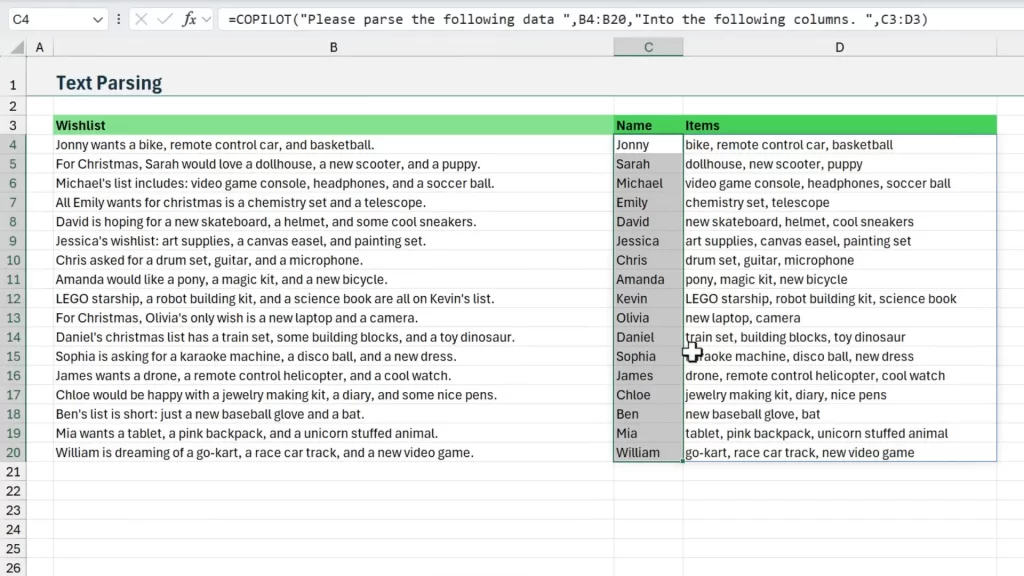The height and width of the screenshot is (576, 1024).
Task: Click the Select All corner triangle
Action: pyautogui.click(x=18, y=47)
